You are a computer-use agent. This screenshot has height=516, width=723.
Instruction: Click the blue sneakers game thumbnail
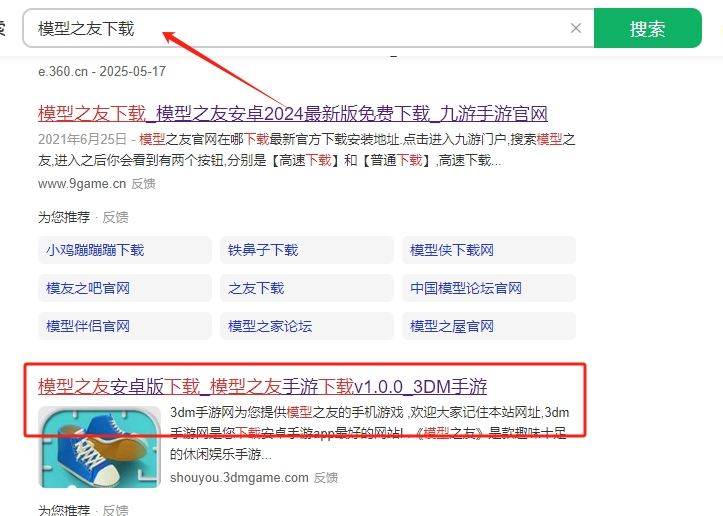pos(99,444)
